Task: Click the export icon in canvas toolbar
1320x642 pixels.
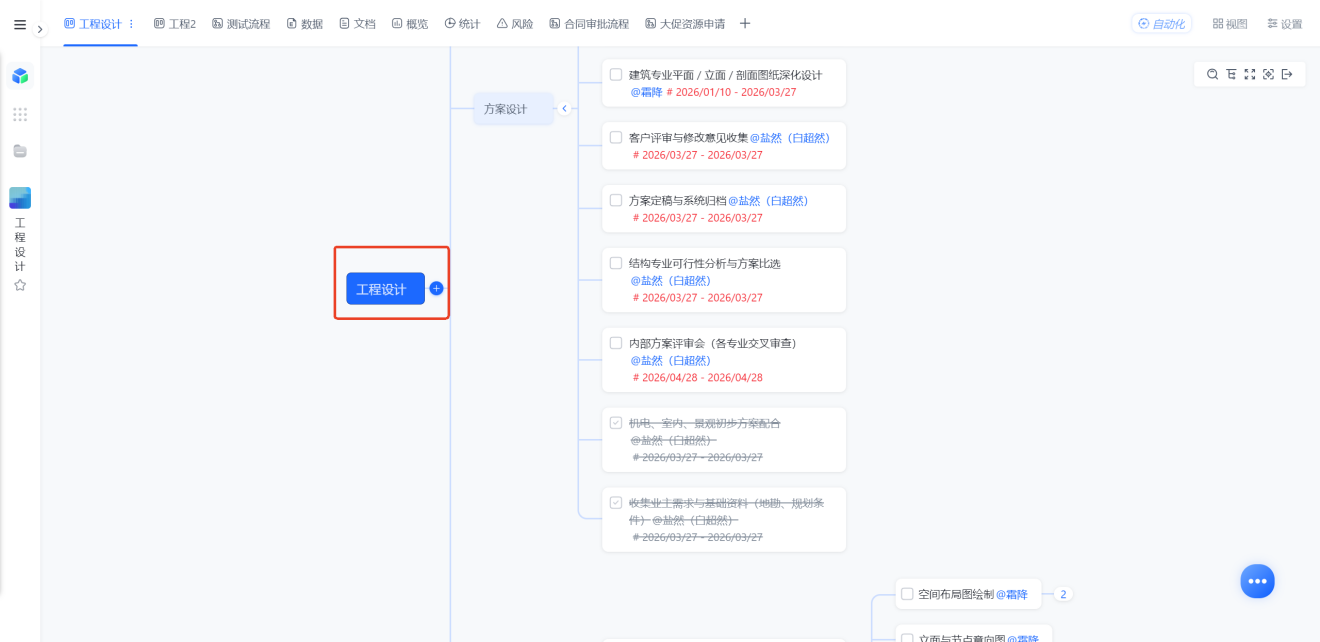Action: coord(1287,74)
